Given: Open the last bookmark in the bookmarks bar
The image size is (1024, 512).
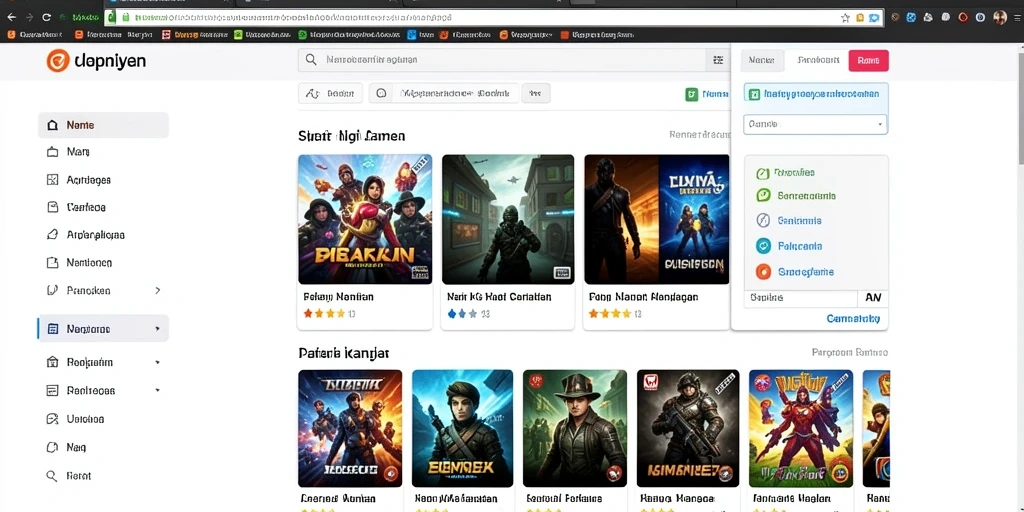Looking at the screenshot, I should [597, 35].
